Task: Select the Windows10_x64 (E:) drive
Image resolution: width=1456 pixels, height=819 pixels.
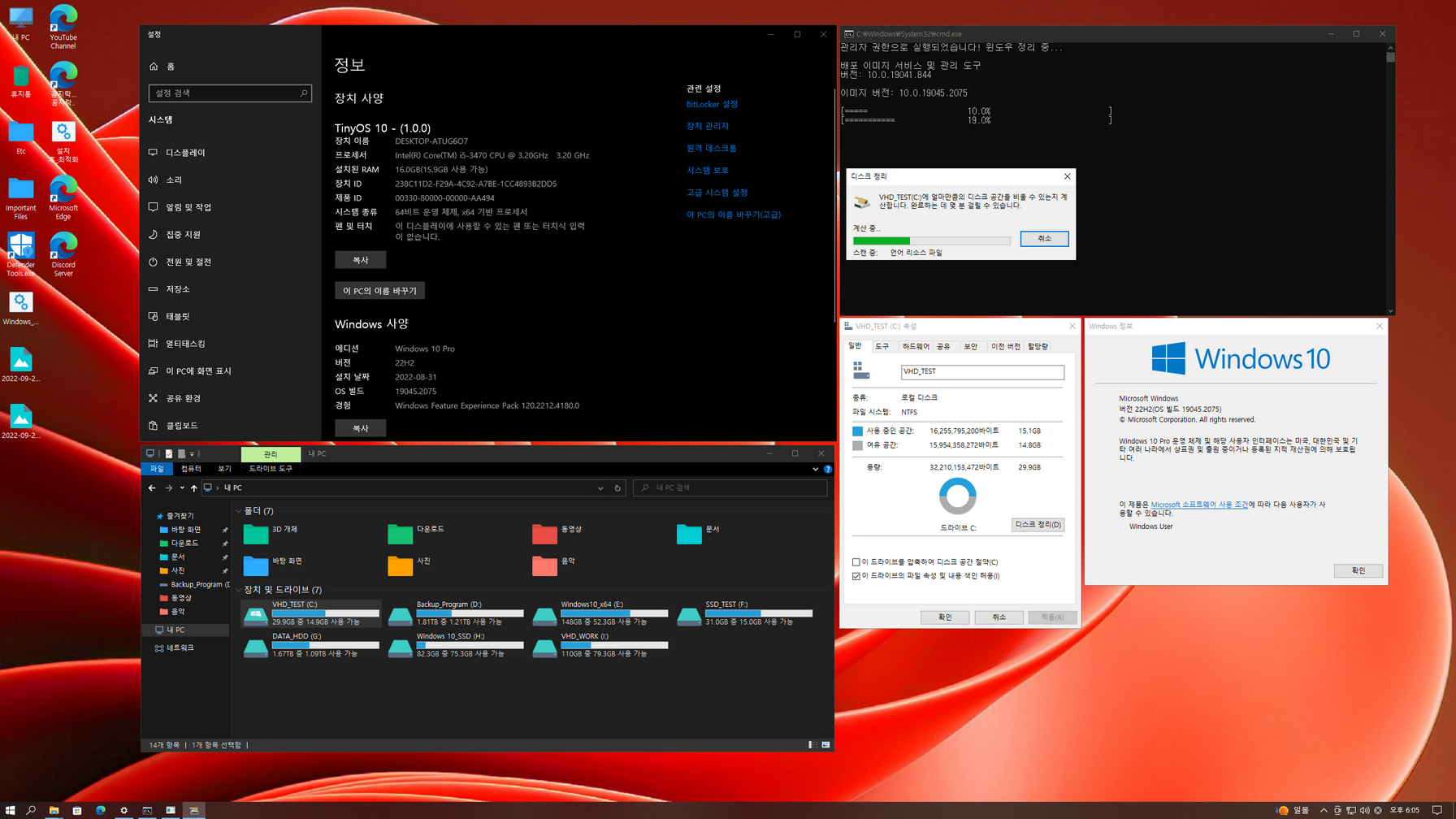Action: [600, 614]
